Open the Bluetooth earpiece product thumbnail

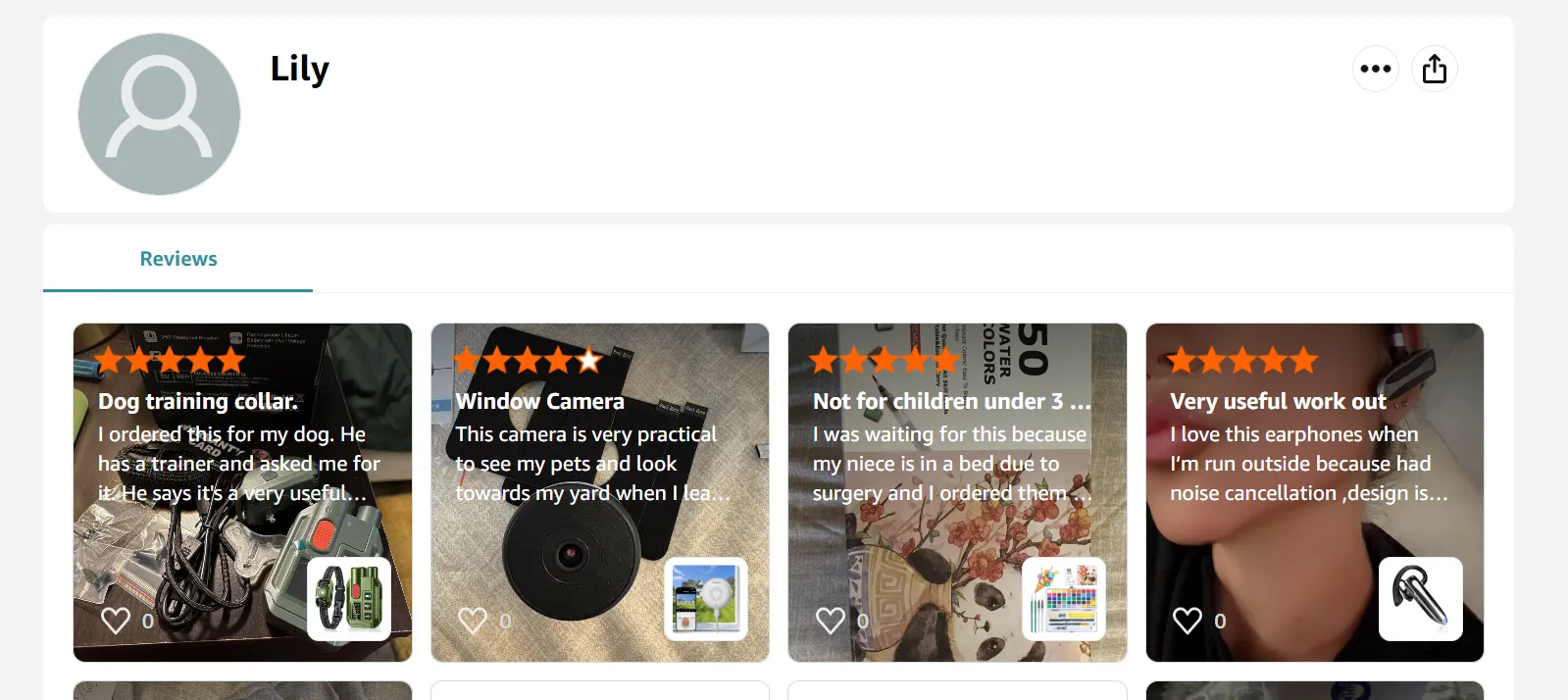click(x=1421, y=599)
